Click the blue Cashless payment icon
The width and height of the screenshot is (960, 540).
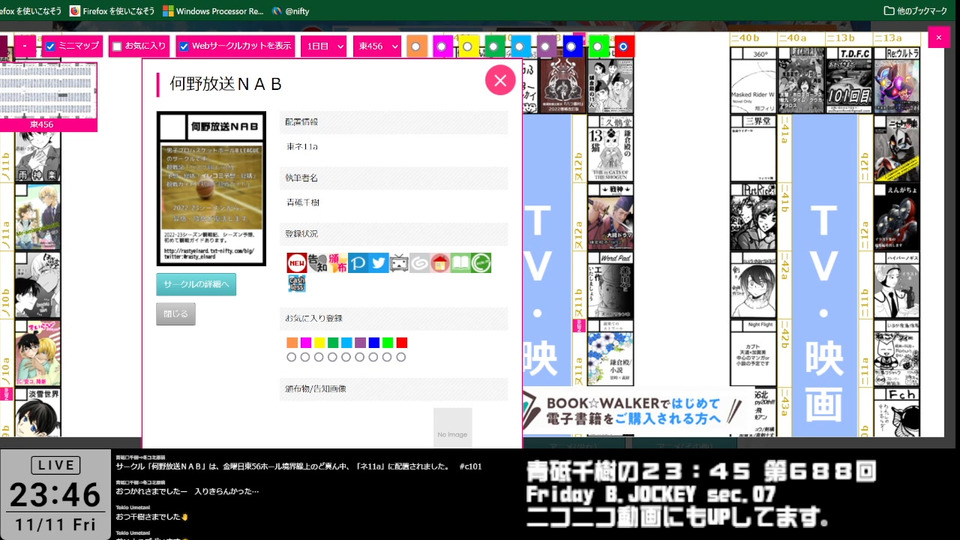pyautogui.click(x=297, y=283)
